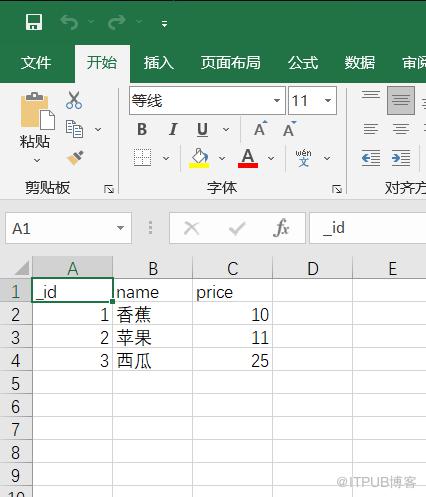Click the Insert Function fx icon
This screenshot has height=497, width=426.
point(281,228)
